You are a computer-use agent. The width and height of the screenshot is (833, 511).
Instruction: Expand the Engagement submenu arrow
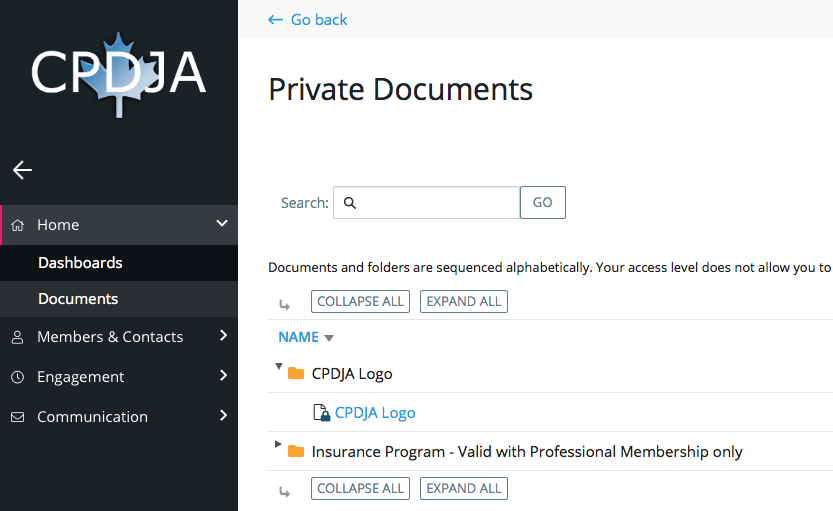click(x=222, y=376)
